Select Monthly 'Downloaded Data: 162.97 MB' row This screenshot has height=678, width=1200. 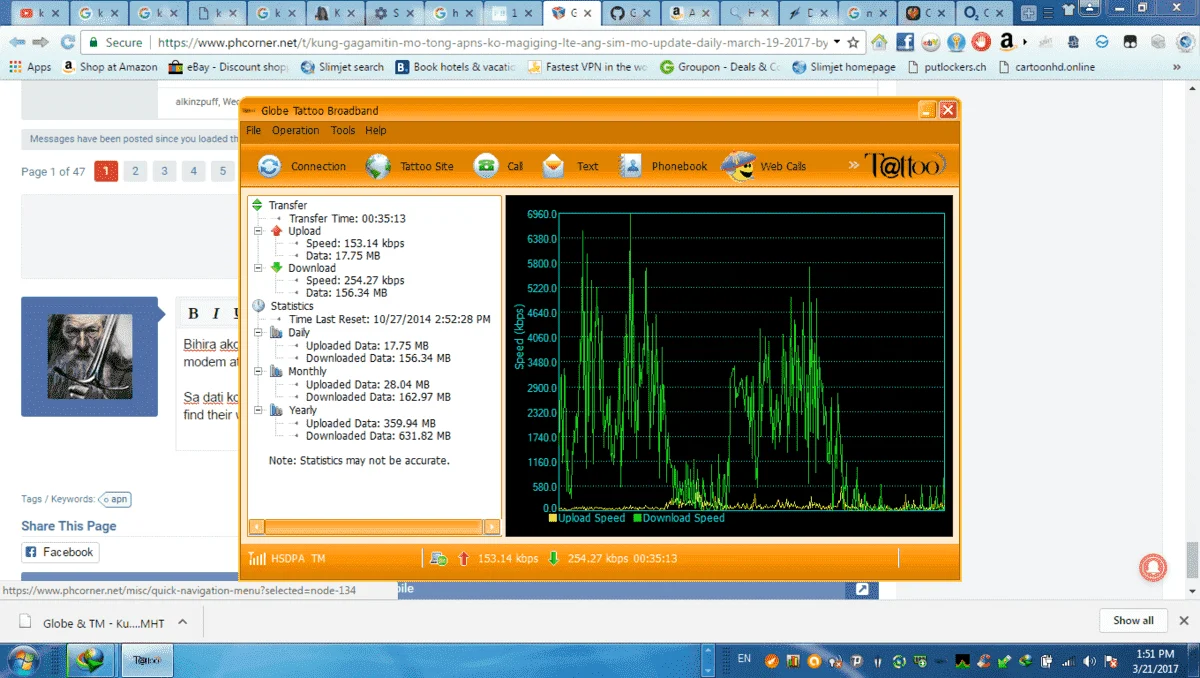[378, 397]
